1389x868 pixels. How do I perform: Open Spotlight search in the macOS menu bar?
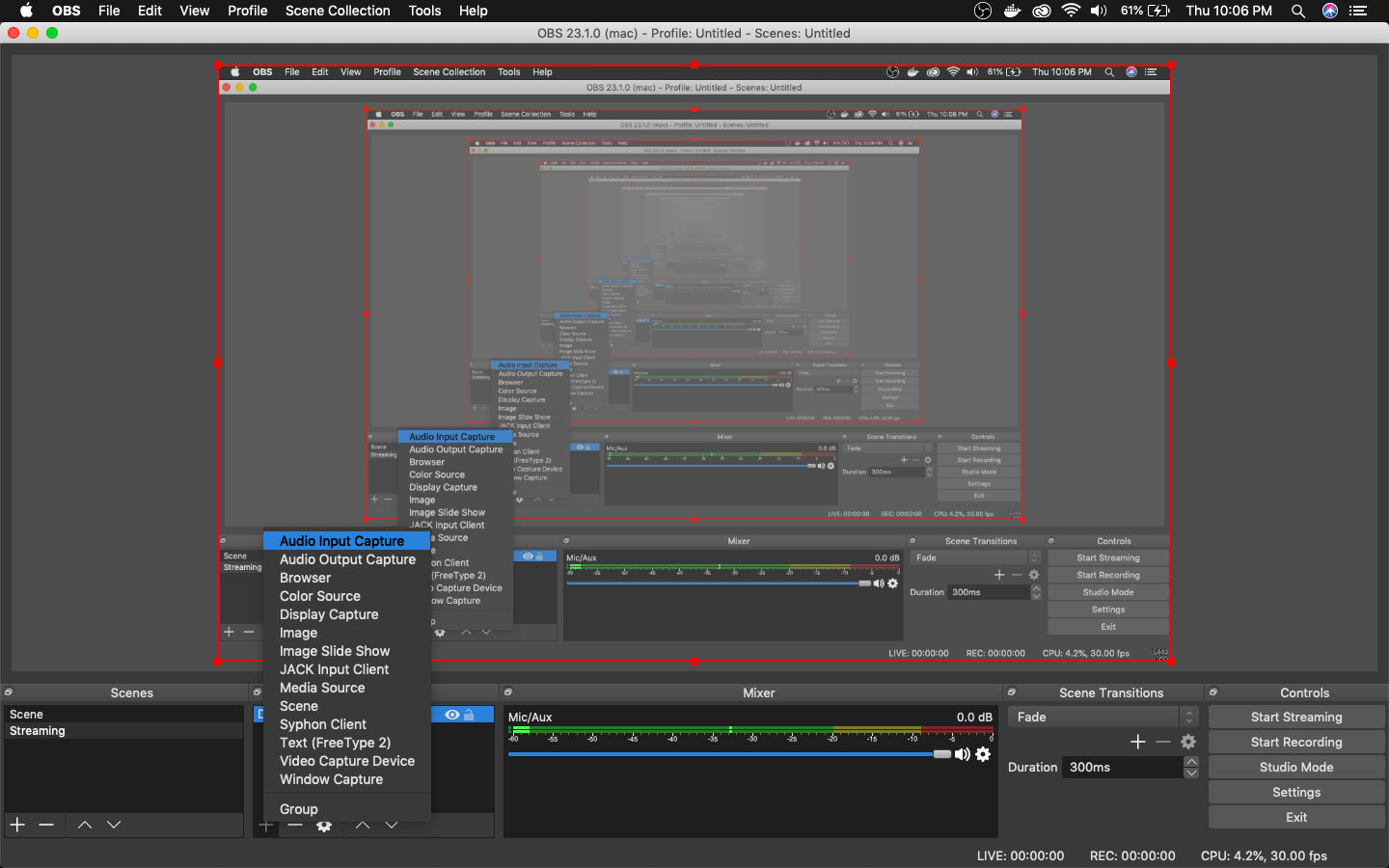pos(1298,11)
